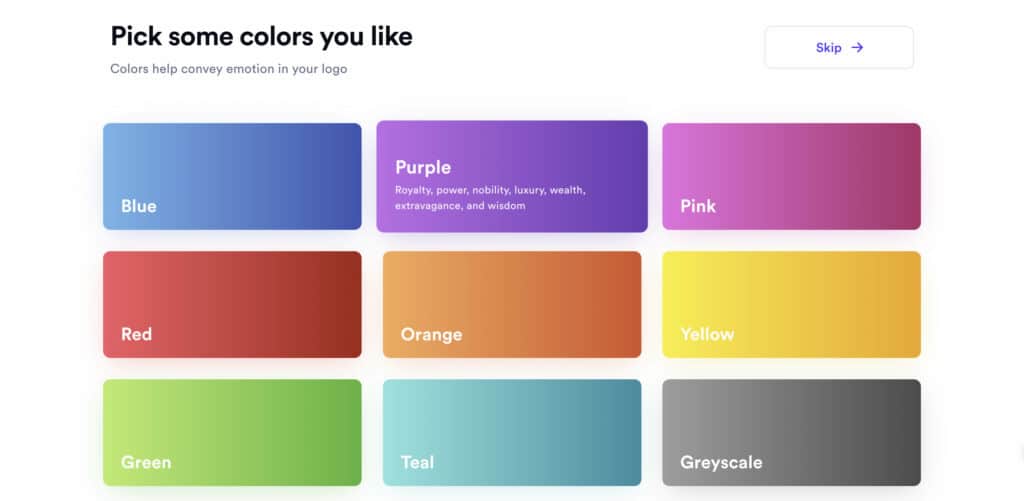This screenshot has height=501, width=1024.
Task: Pick the Yellow color card
Action: (792, 304)
